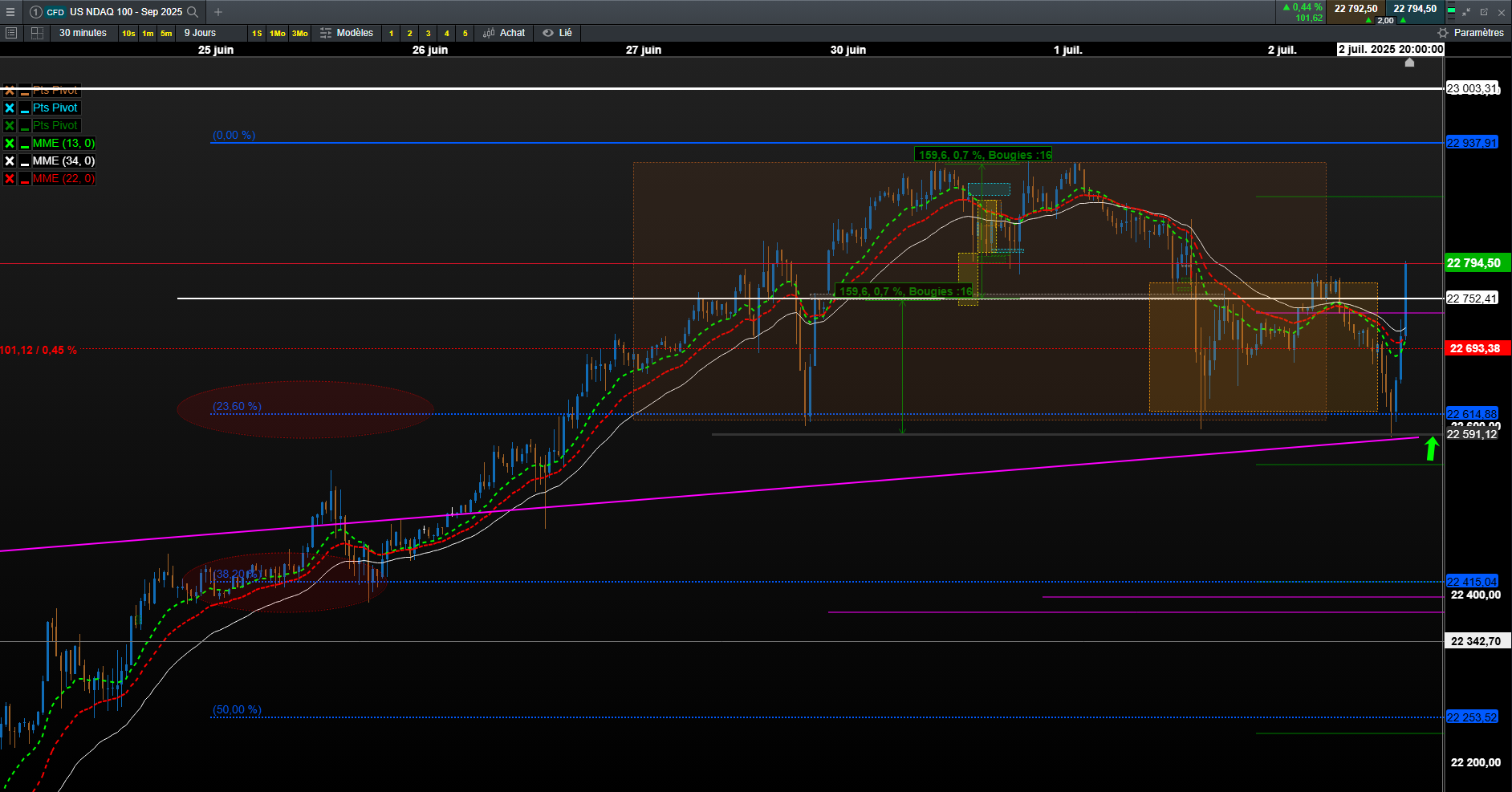Add a new chart tab with plus
Image resolution: width=1512 pixels, height=792 pixels.
[218, 12]
